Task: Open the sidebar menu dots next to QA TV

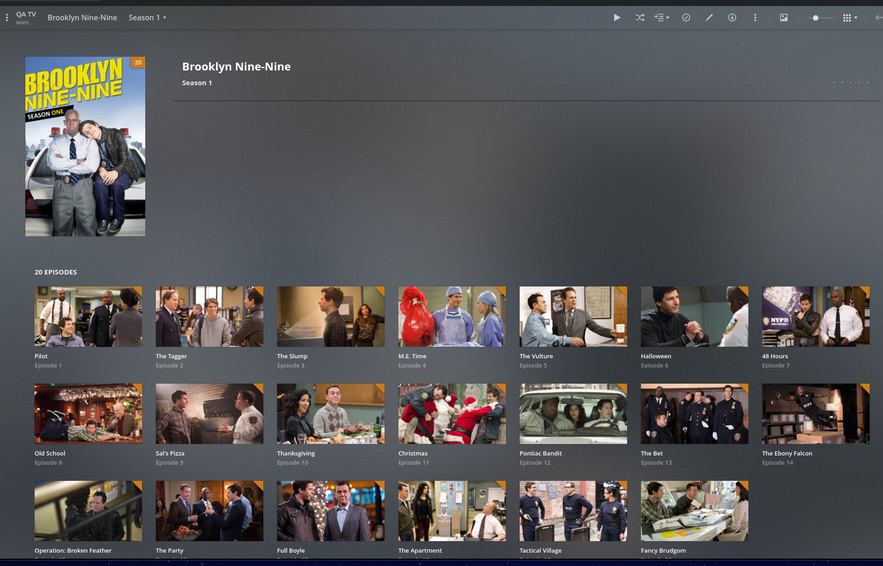Action: [7, 18]
